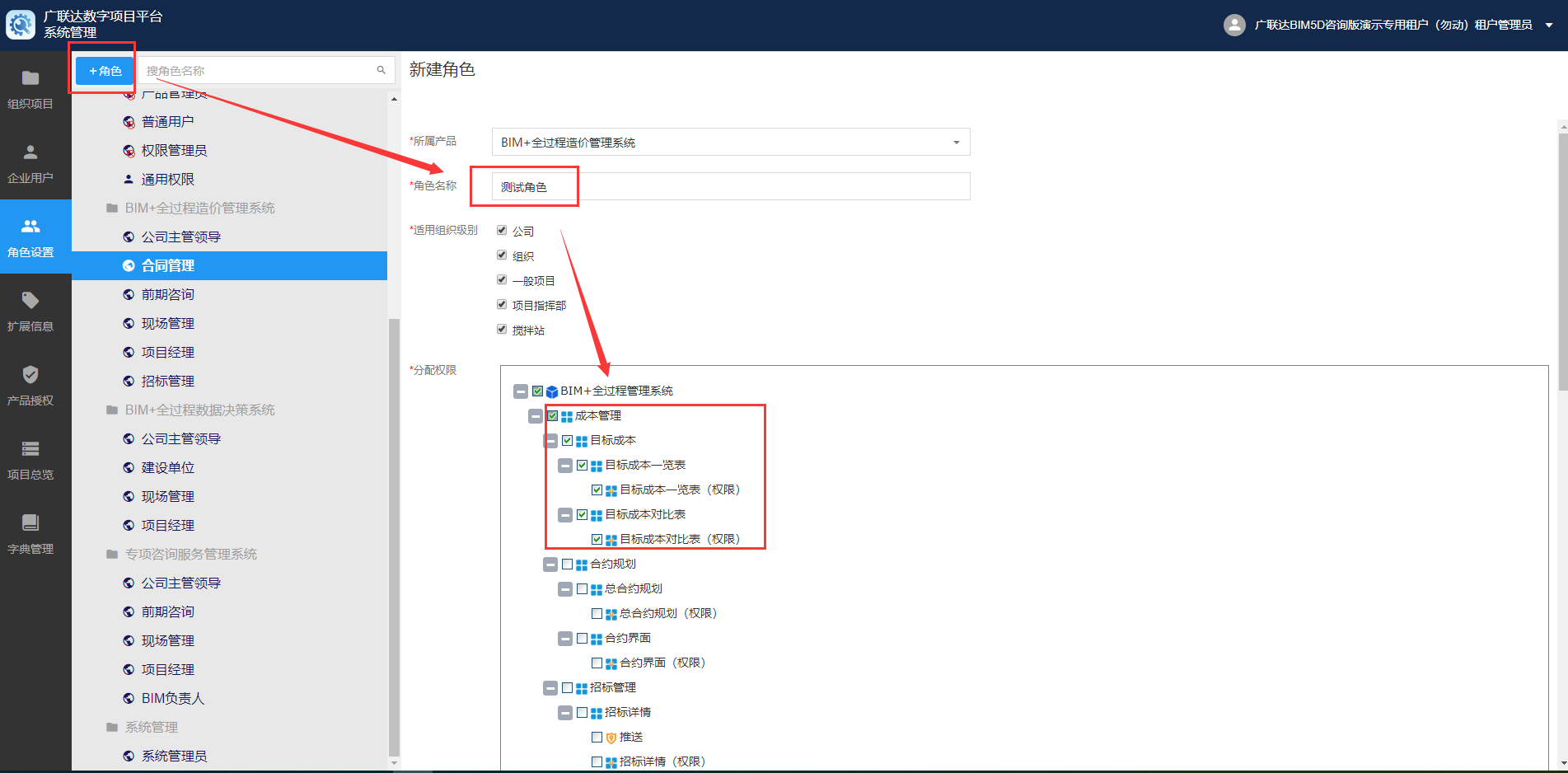This screenshot has height=773, width=1568.
Task: Uncheck the 公司 organization level checkbox
Action: (502, 230)
